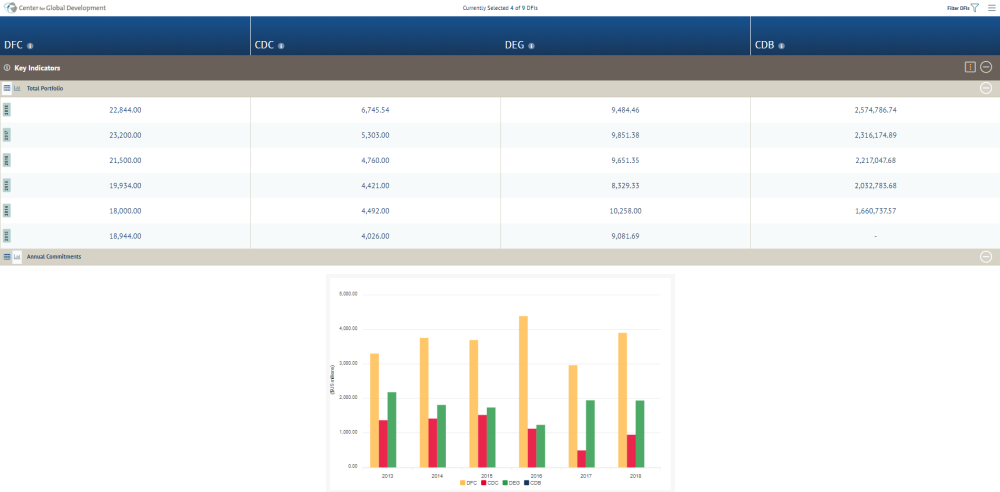
Task: Click the year tag beside 19,934.00
Action: pyautogui.click(x=7, y=186)
